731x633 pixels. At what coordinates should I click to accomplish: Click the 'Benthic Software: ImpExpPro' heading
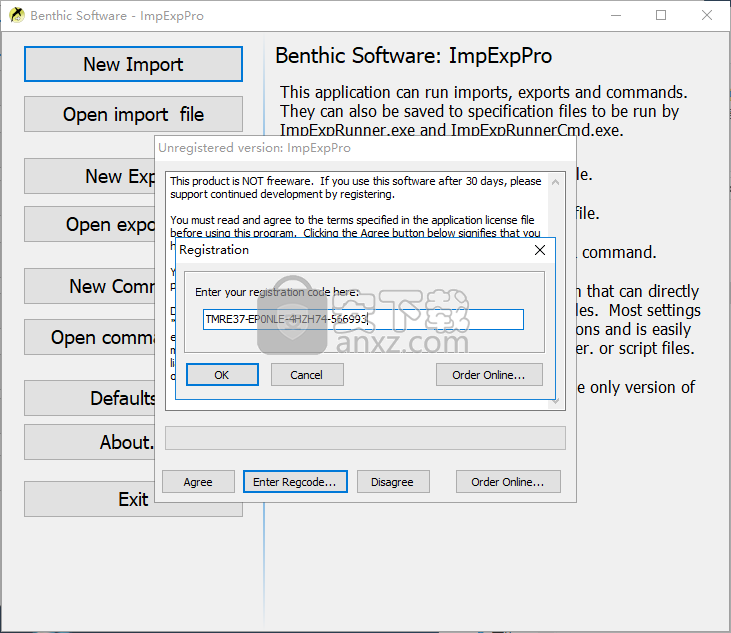coord(414,56)
